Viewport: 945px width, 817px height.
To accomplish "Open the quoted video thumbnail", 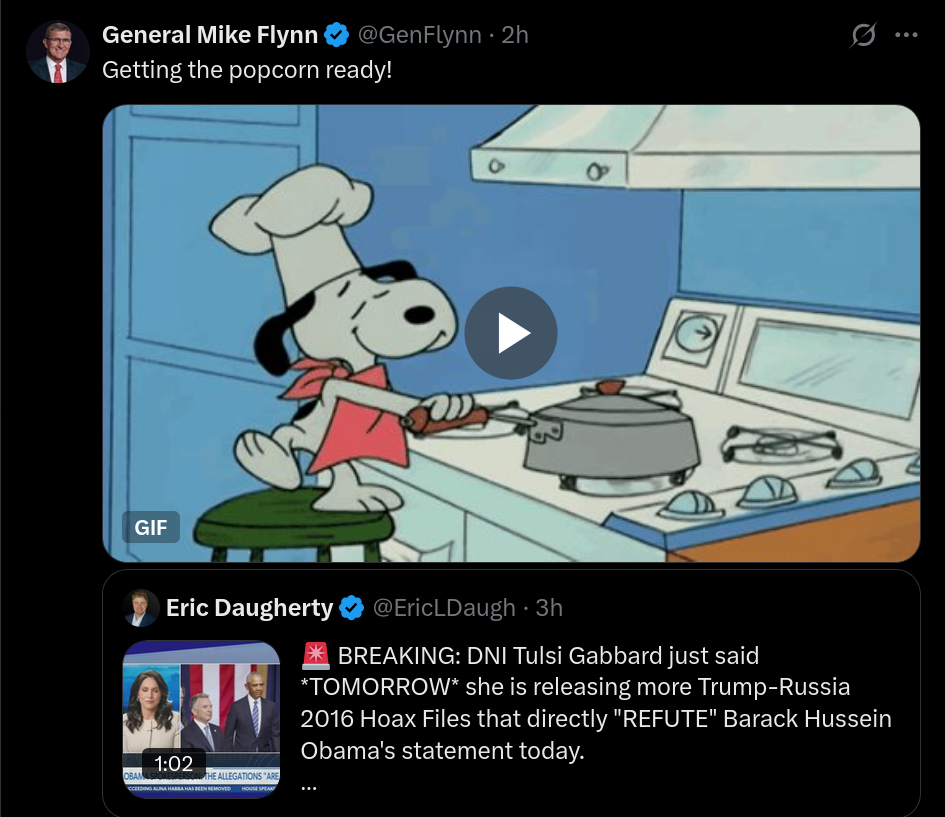I will [x=201, y=719].
